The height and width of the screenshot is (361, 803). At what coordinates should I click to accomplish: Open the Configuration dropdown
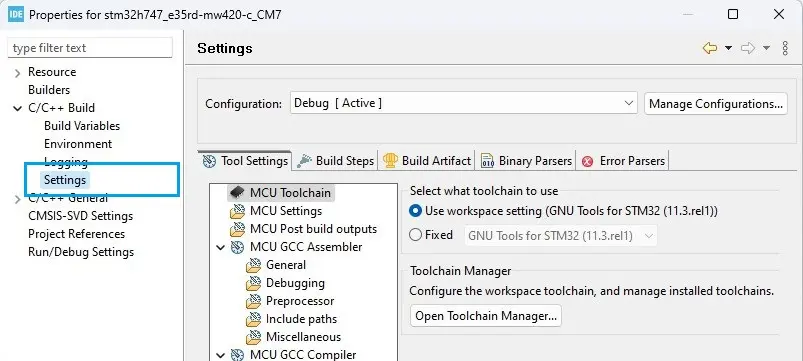(x=463, y=103)
